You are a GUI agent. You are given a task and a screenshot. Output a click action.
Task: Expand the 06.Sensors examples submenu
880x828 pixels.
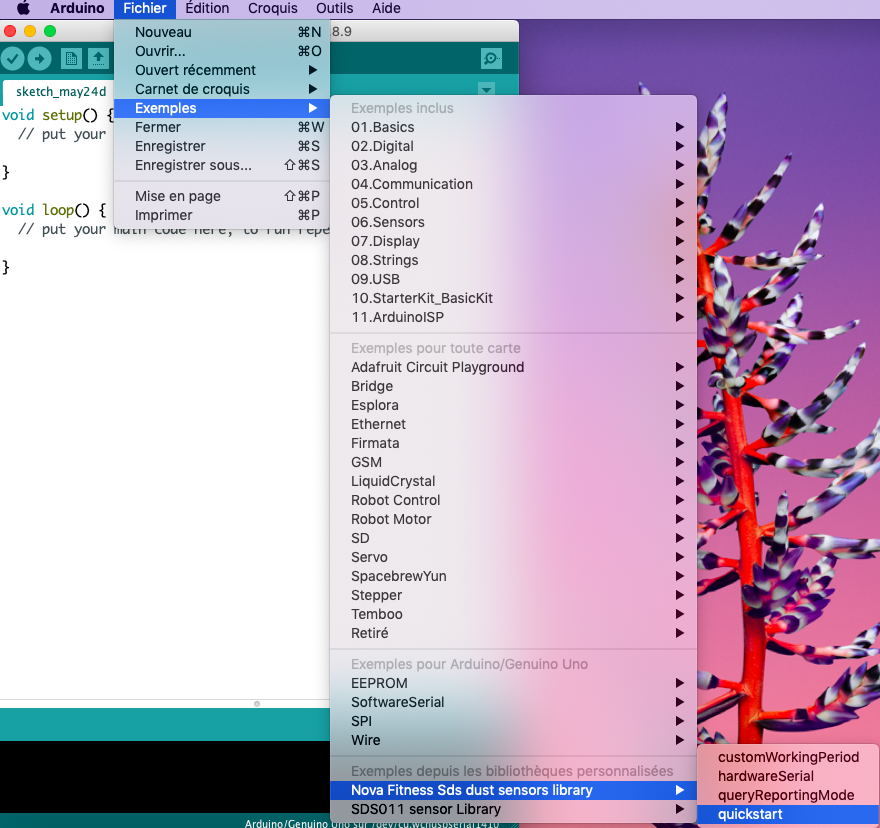pos(514,223)
